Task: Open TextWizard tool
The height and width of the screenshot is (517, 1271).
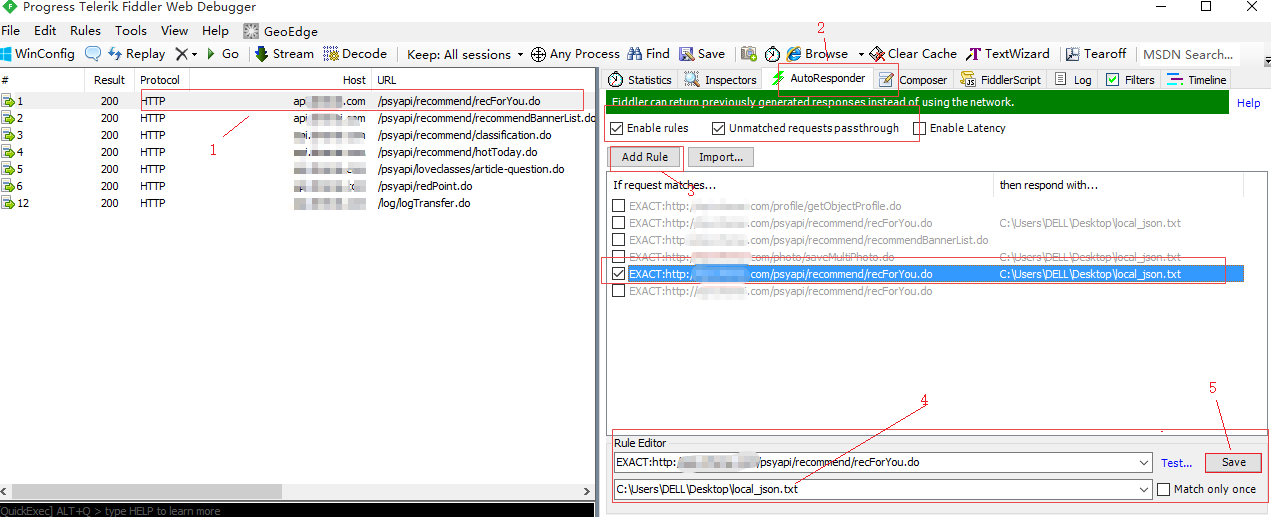Action: coord(1008,54)
